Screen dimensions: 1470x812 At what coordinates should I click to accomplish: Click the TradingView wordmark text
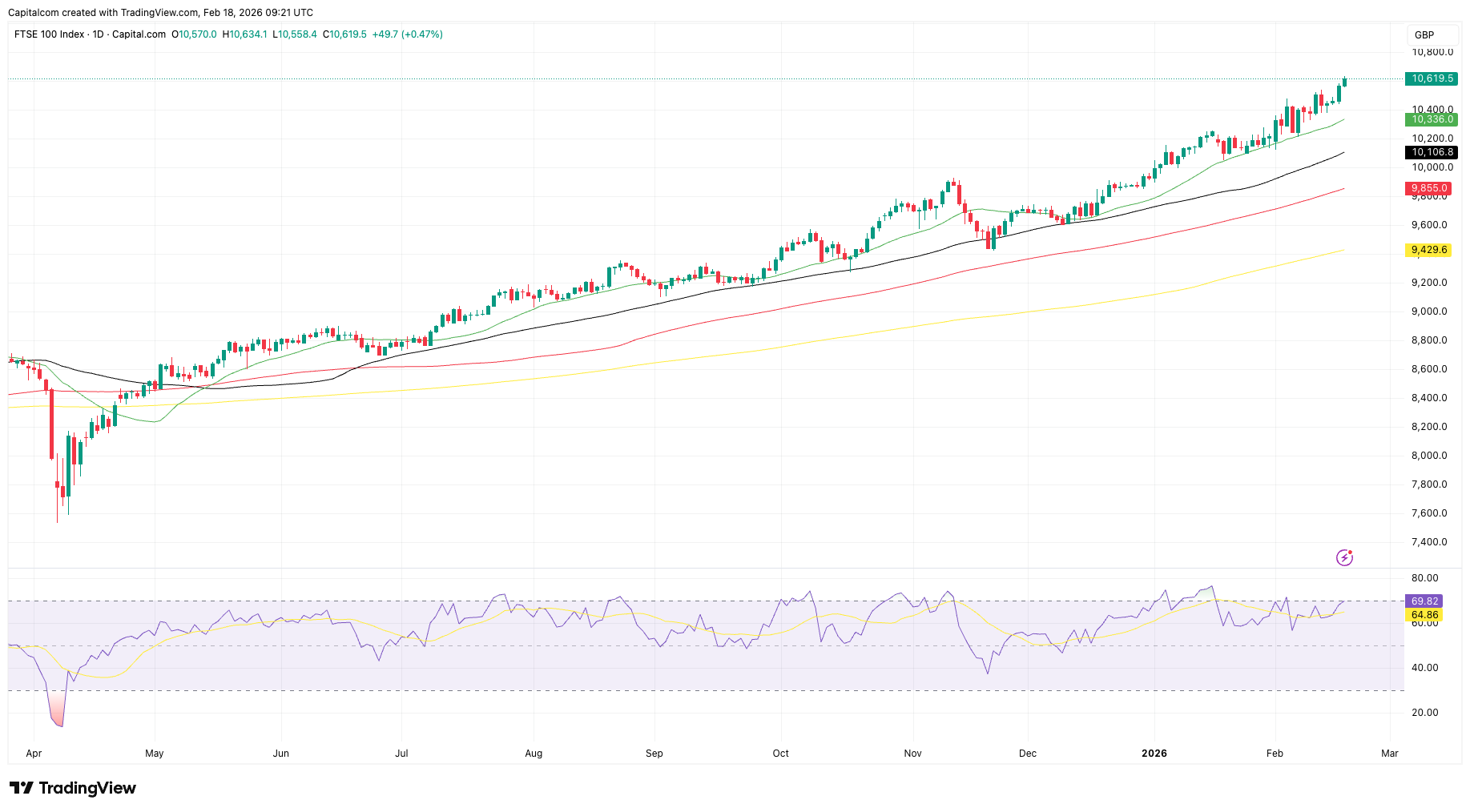click(87, 788)
